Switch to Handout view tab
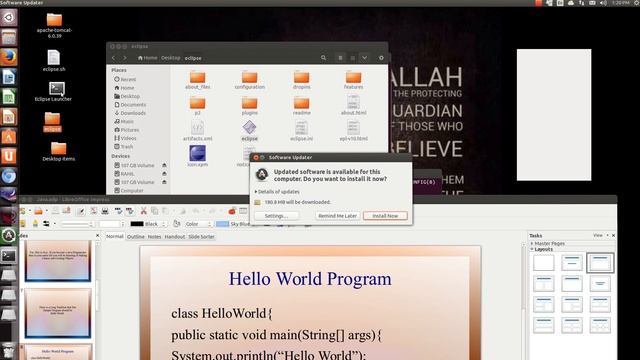 click(175, 237)
